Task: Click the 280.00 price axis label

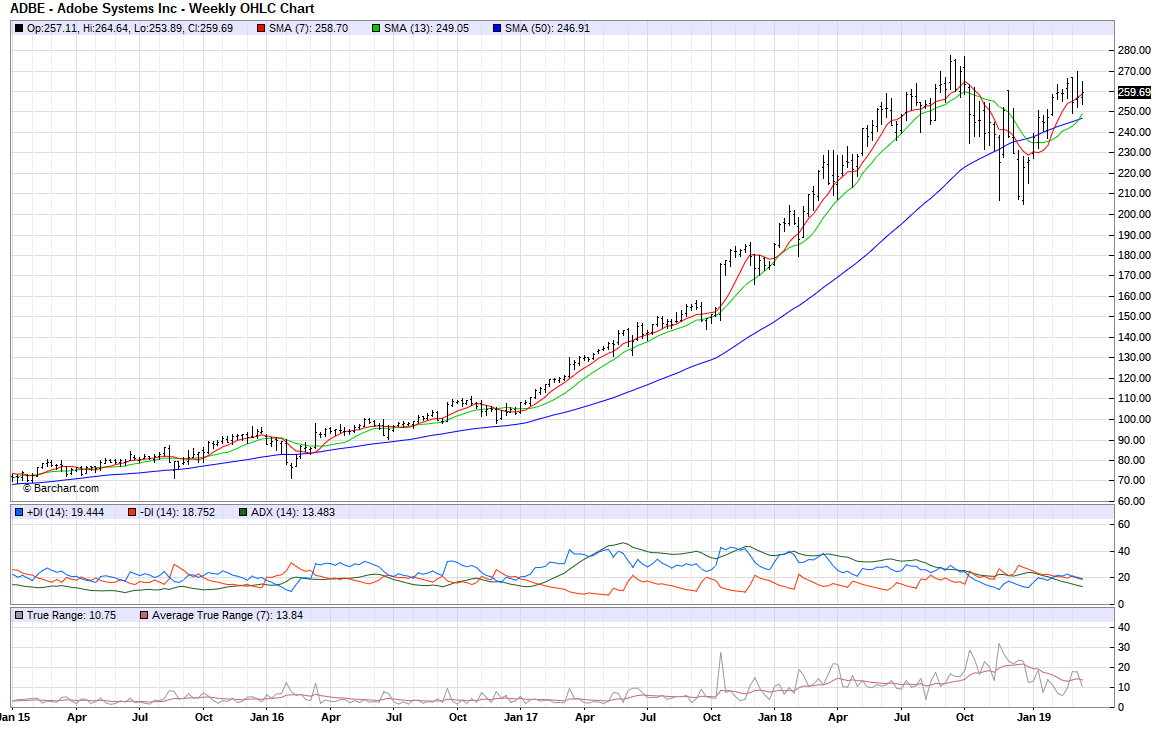Action: tap(1134, 50)
